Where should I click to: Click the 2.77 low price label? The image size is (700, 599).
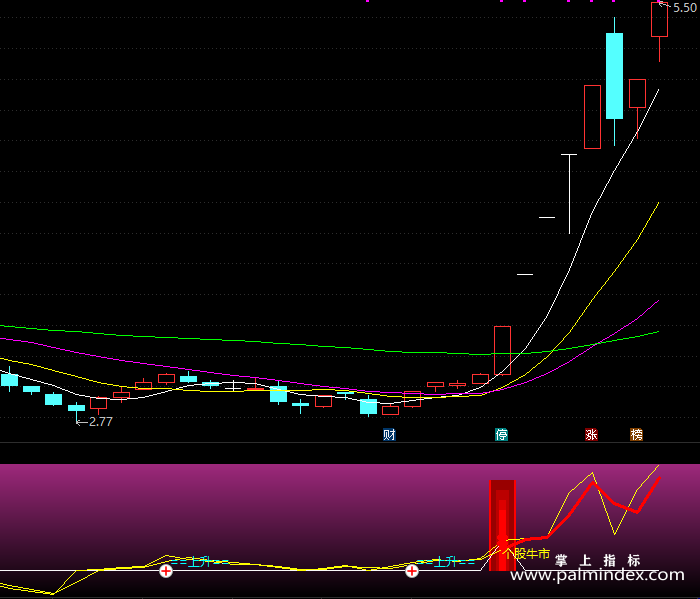pyautogui.click(x=100, y=422)
